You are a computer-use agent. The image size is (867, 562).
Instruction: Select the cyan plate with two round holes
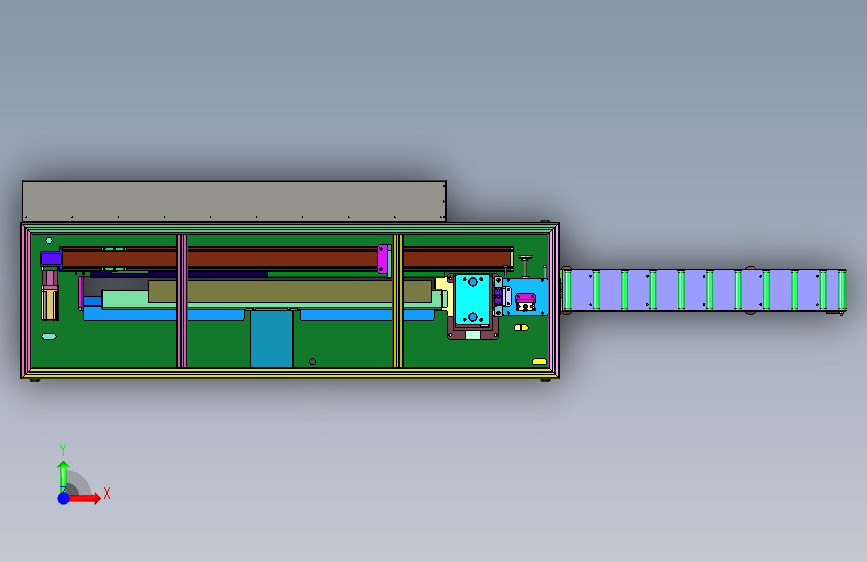(473, 299)
